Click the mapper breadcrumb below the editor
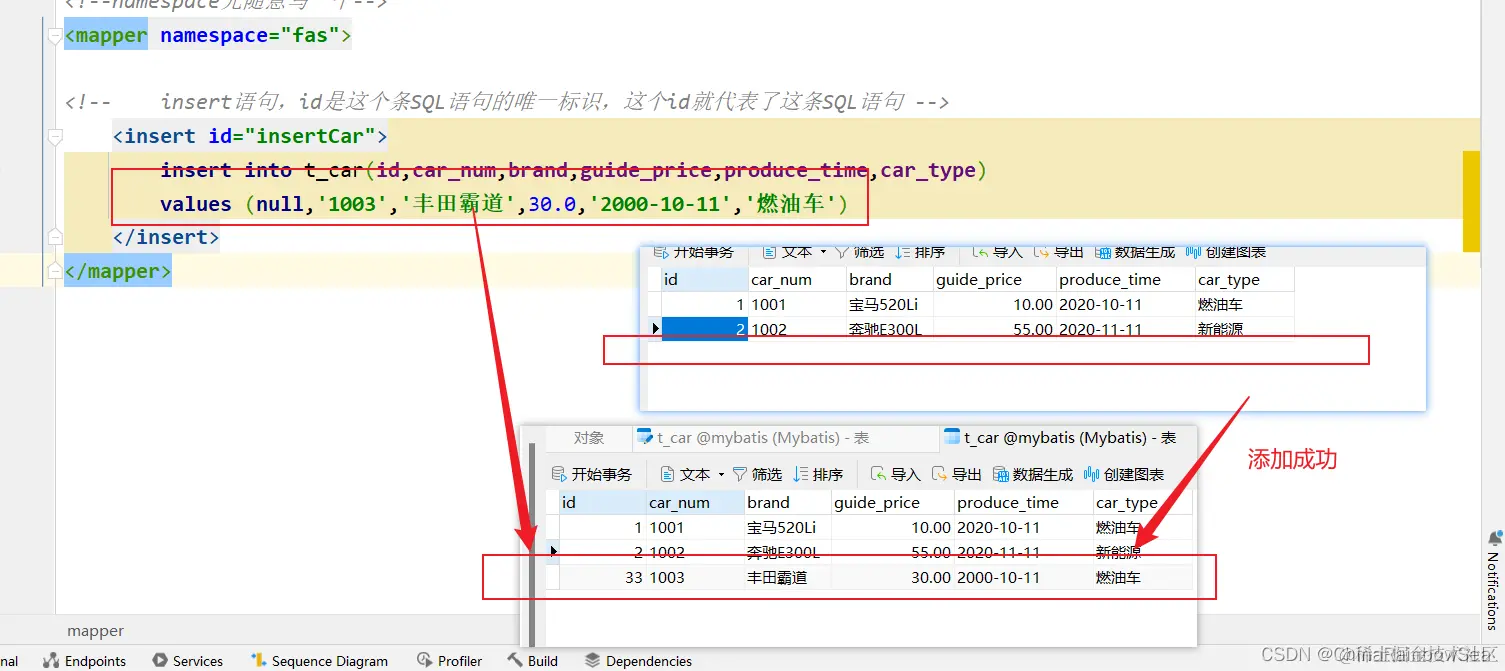The image size is (1505, 671). point(96,631)
